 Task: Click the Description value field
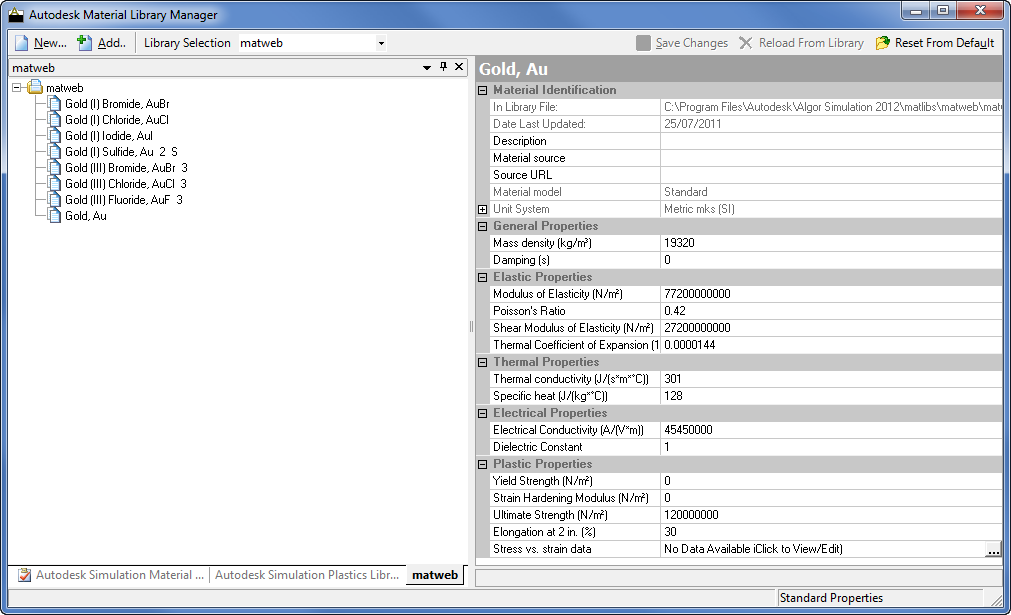click(x=831, y=141)
